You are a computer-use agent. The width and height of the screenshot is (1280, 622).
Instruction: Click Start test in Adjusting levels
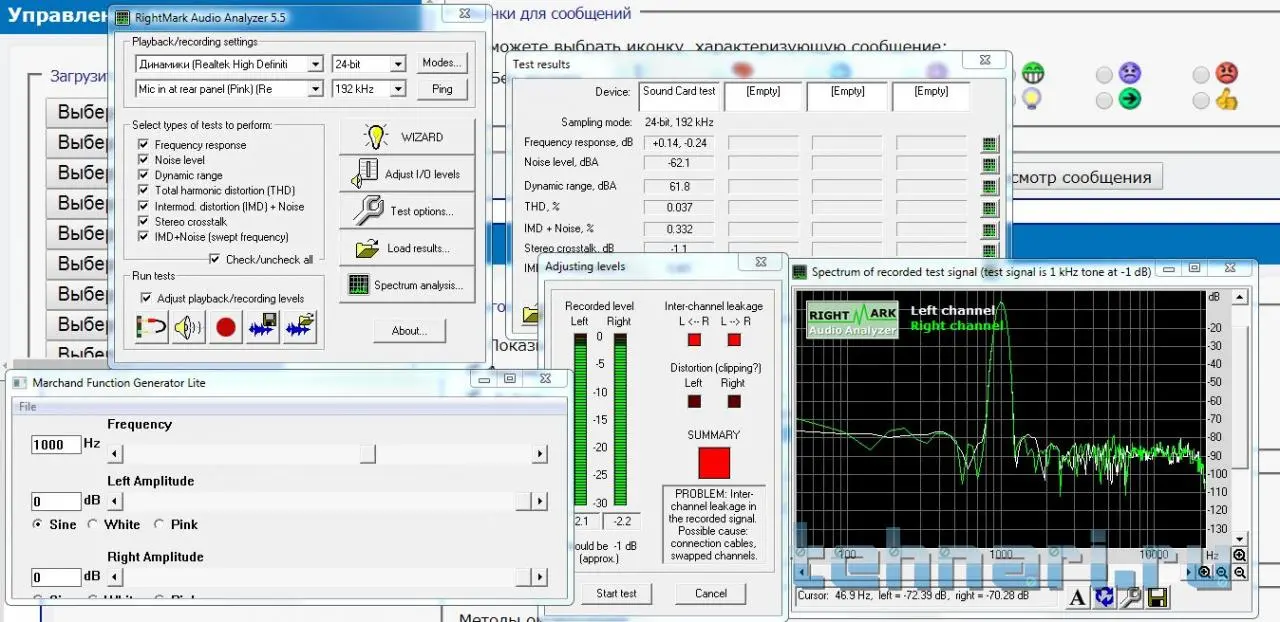tap(616, 593)
